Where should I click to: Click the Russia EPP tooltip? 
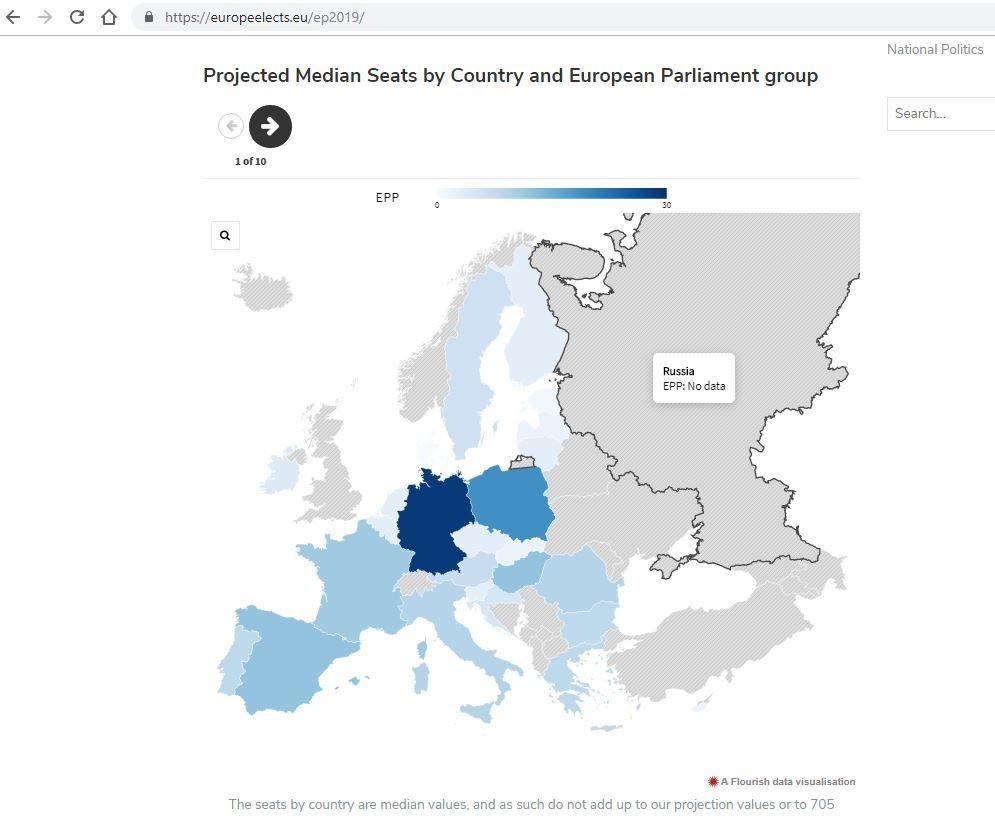pyautogui.click(x=694, y=378)
